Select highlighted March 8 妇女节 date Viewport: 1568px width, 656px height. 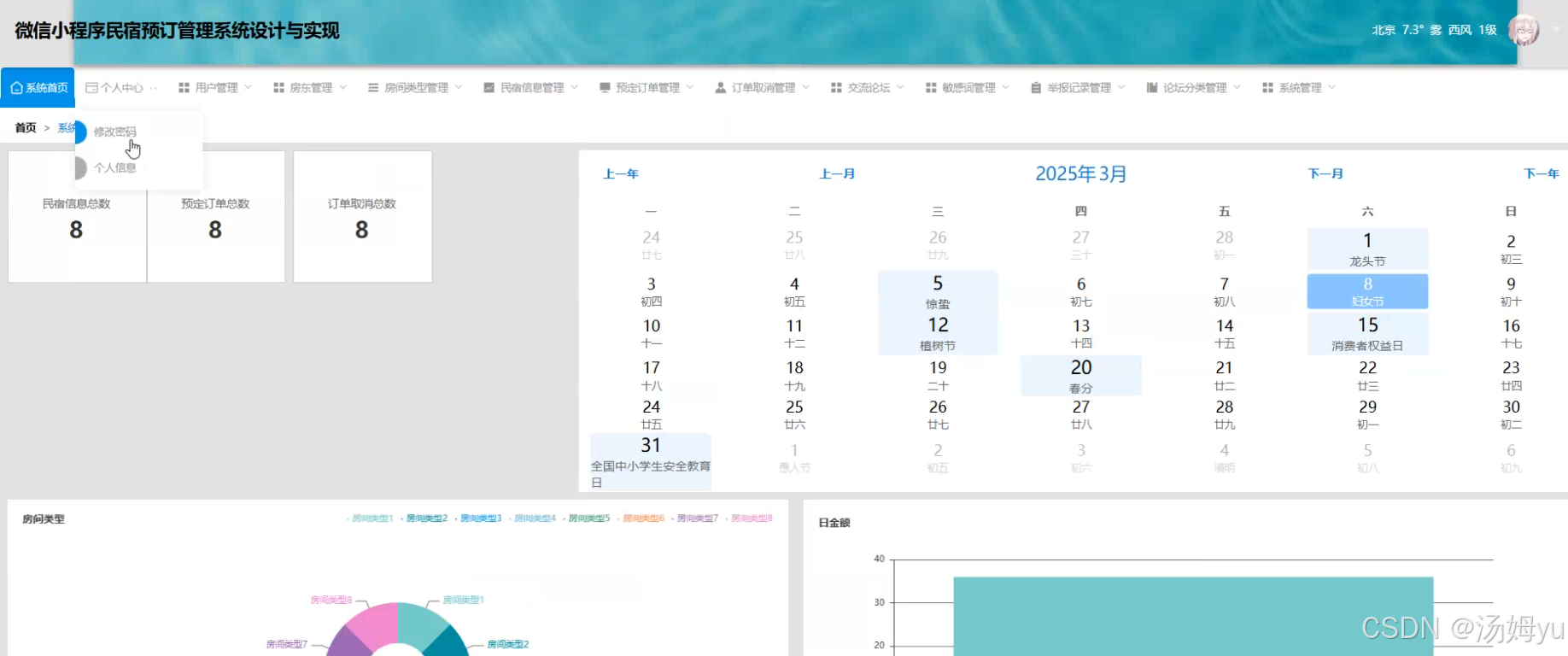tap(1367, 291)
